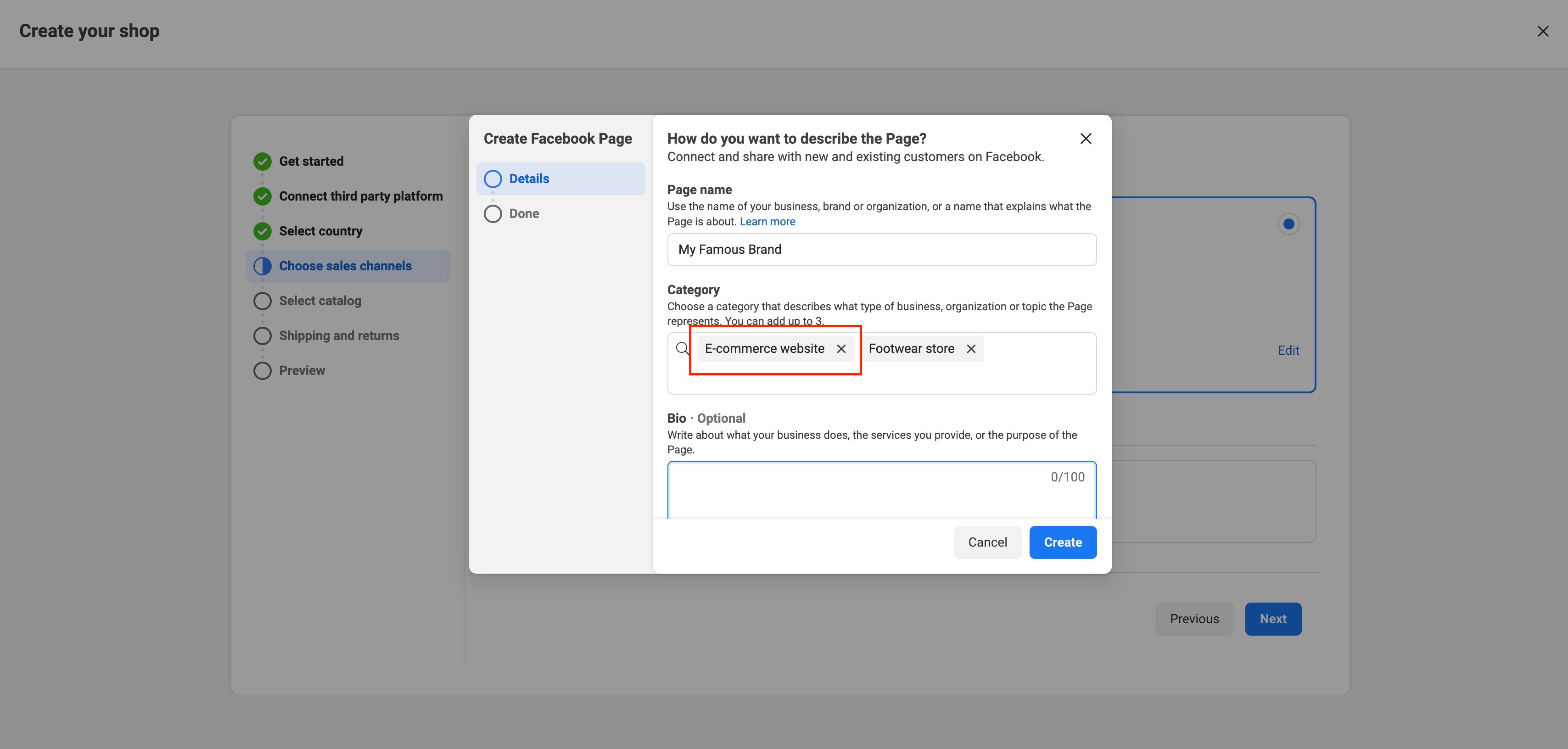
Task: Focus the Bio text area
Action: point(852,493)
